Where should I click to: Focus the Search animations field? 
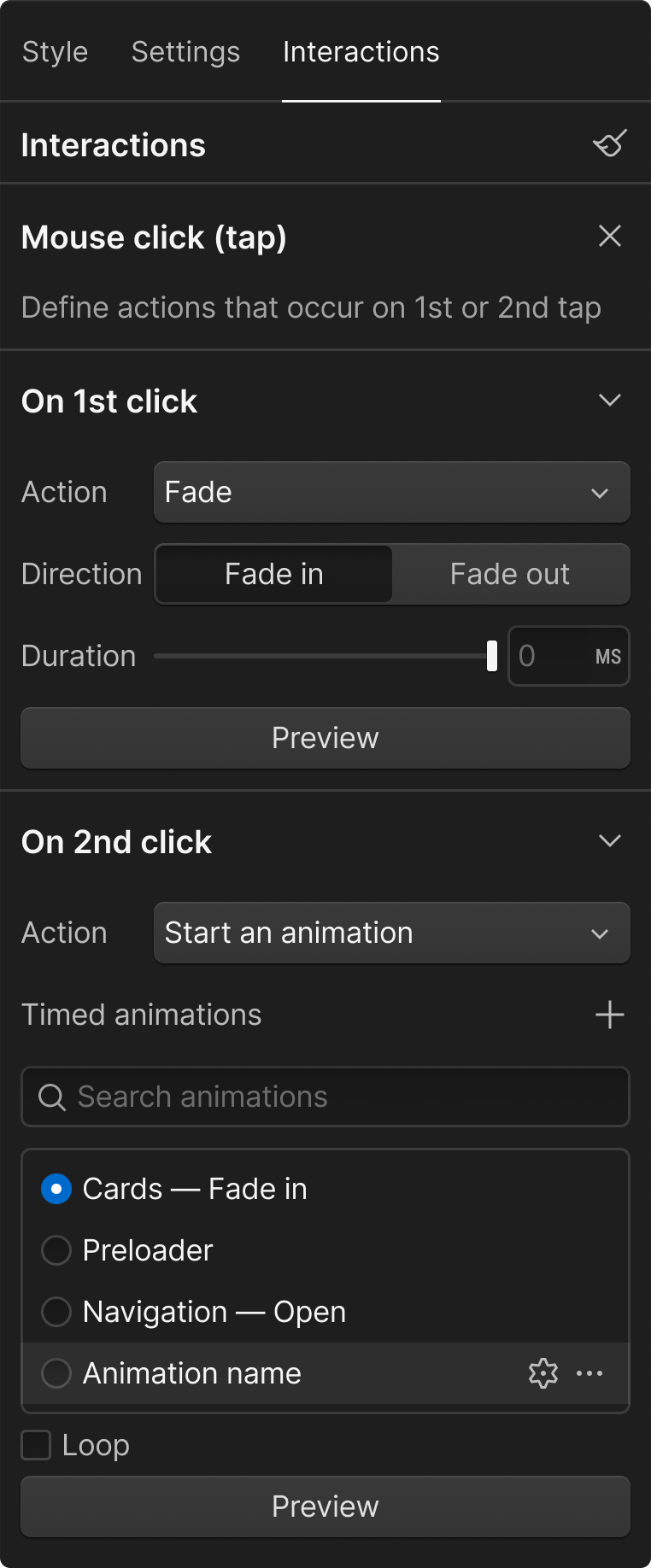325,1097
